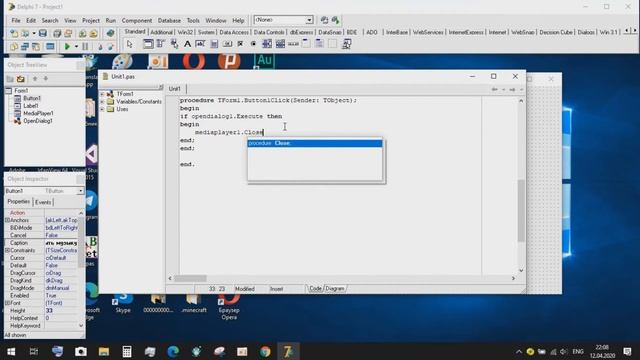Click the Toggle Form/Unit icon

36,46
